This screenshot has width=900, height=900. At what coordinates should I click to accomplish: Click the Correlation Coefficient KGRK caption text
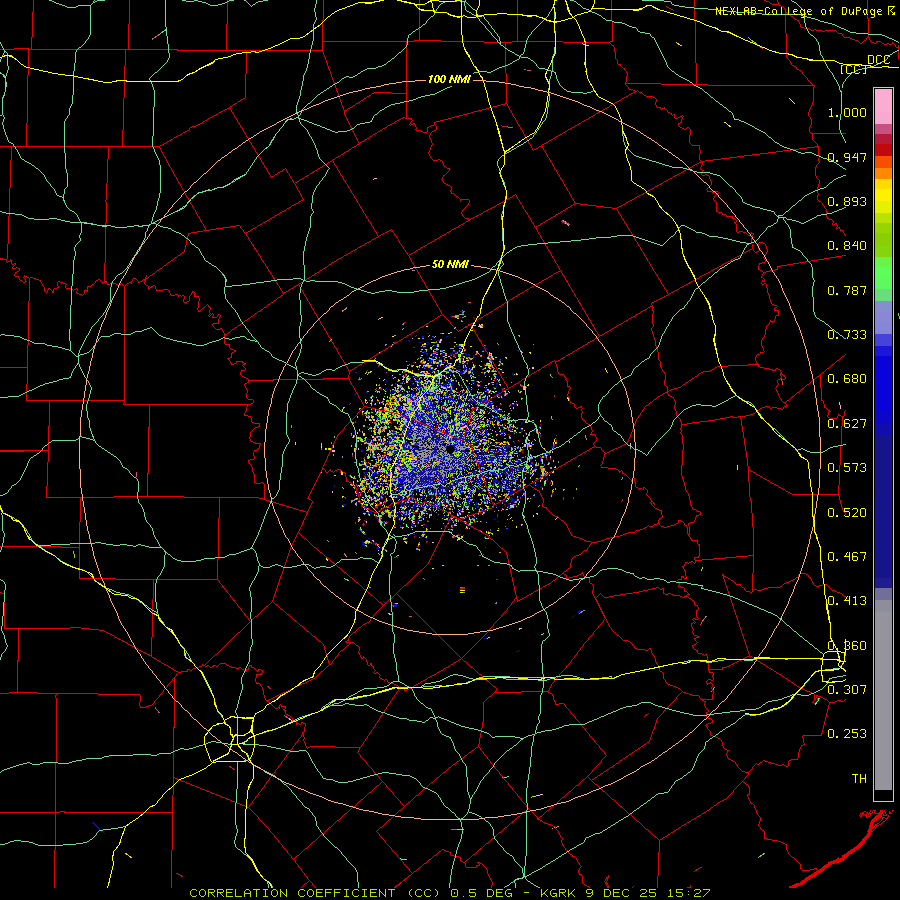[x=450, y=893]
